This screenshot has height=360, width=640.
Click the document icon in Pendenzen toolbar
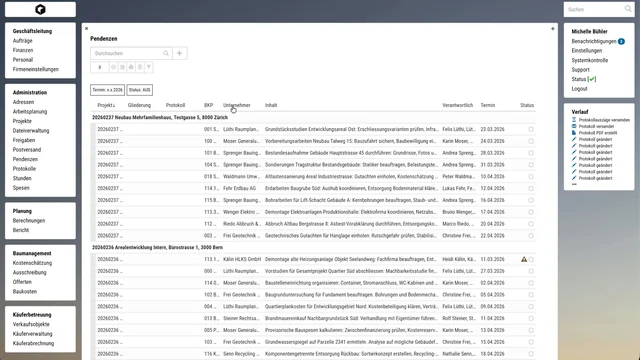[140, 67]
